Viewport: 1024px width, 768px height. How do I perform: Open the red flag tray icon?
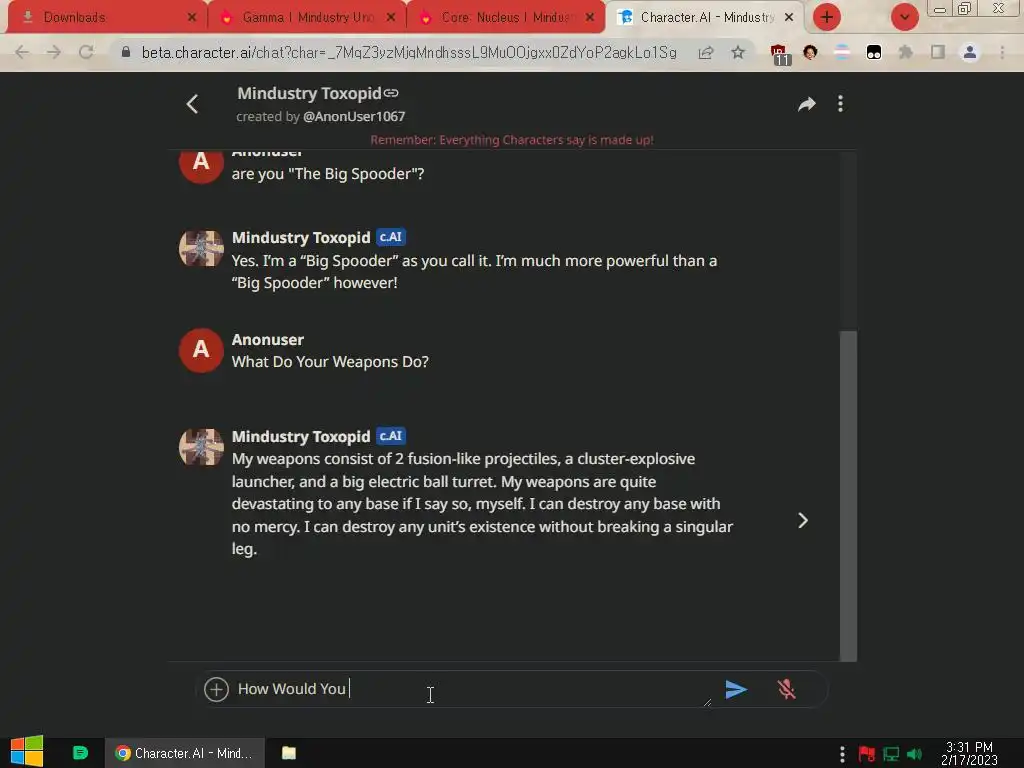tap(866, 754)
